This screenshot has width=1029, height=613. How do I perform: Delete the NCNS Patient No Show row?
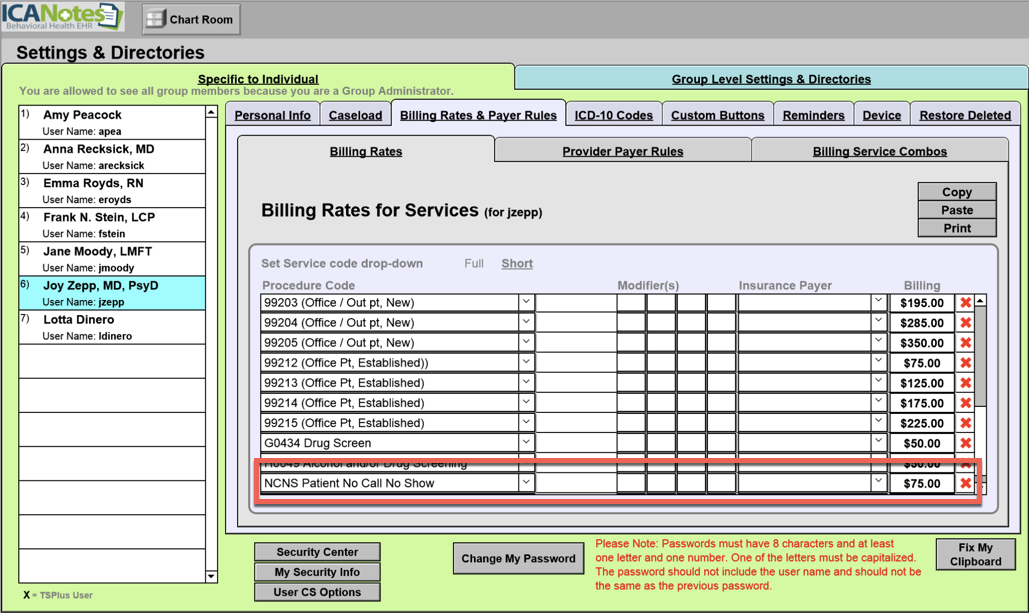[x=965, y=483]
